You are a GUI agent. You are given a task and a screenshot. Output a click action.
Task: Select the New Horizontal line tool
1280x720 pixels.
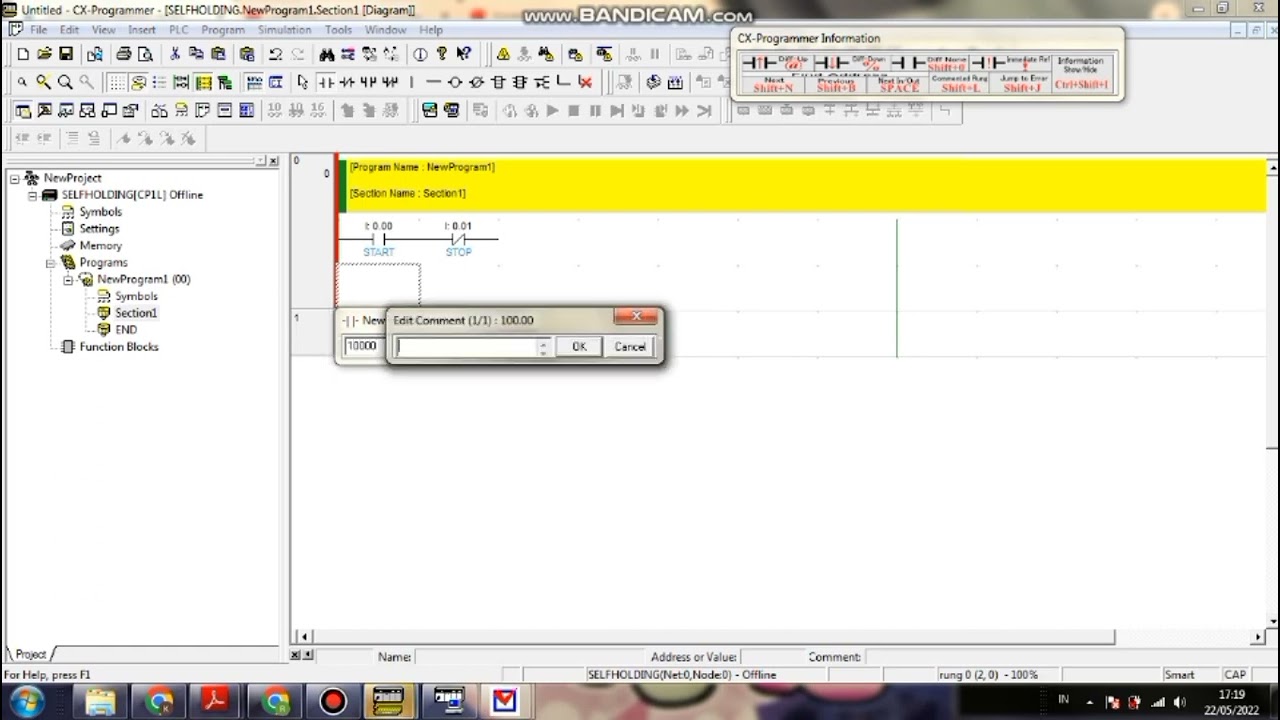433,82
